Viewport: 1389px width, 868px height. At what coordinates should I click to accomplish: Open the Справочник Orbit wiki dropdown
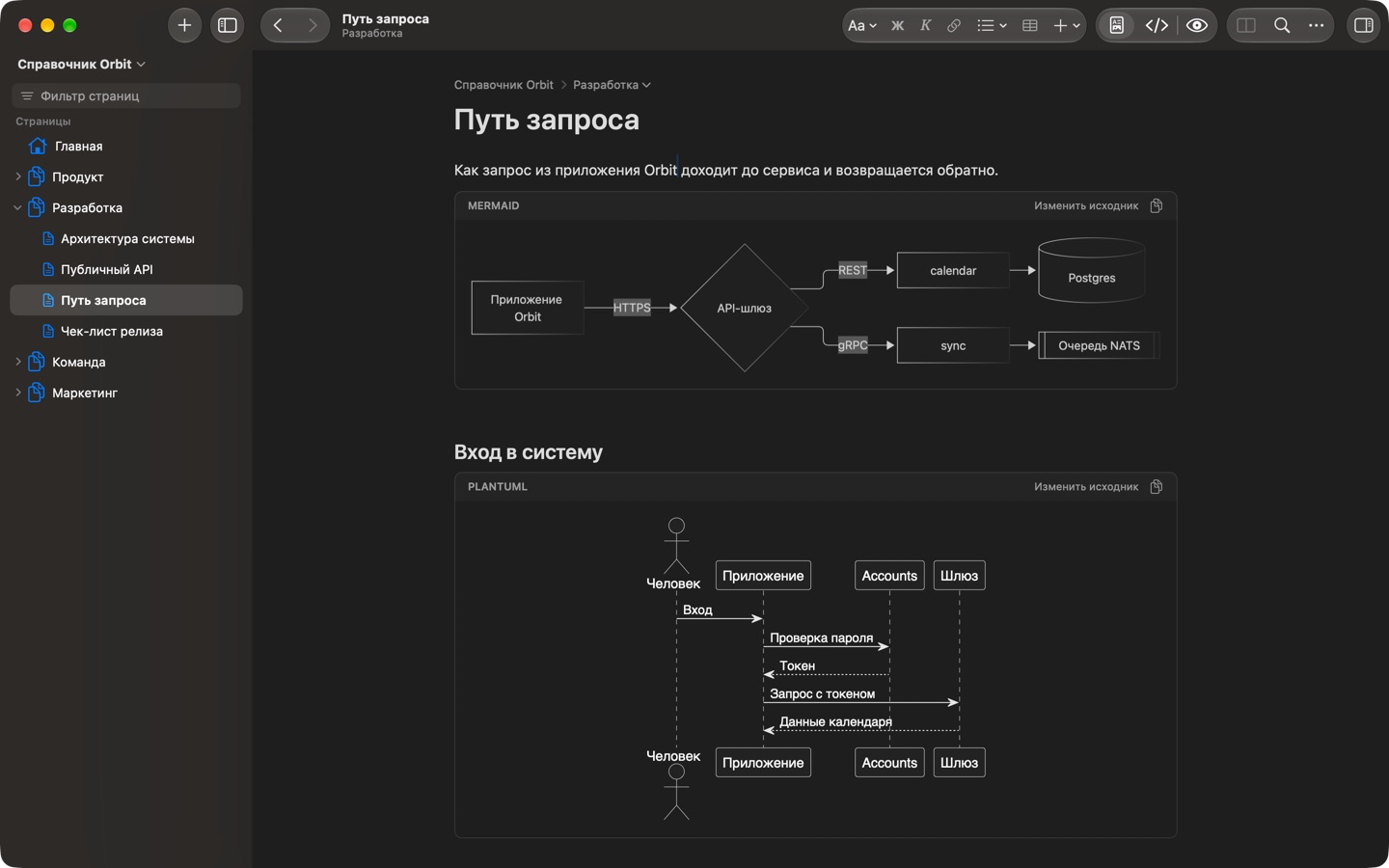81,64
